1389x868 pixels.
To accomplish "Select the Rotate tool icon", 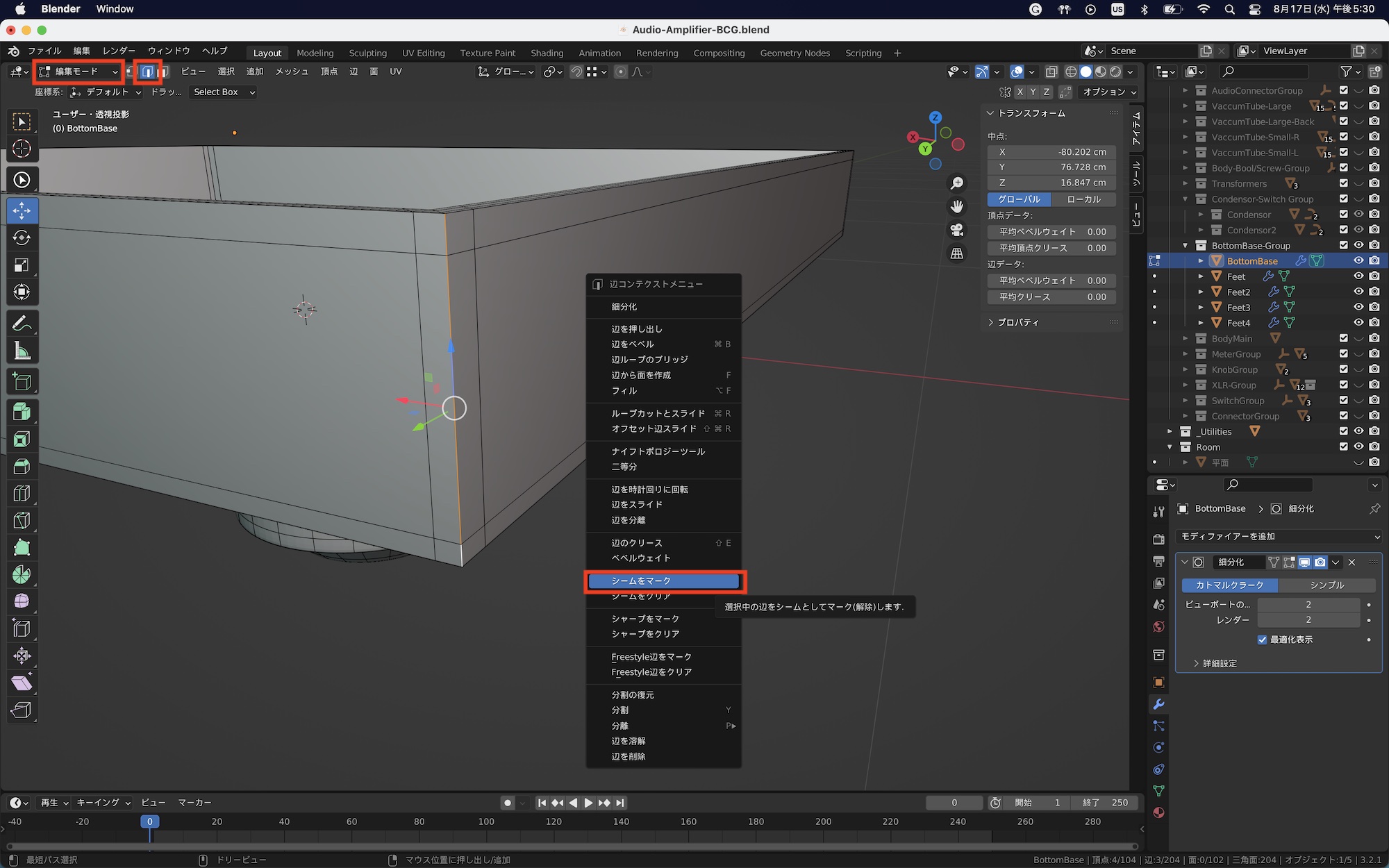I will click(x=22, y=237).
